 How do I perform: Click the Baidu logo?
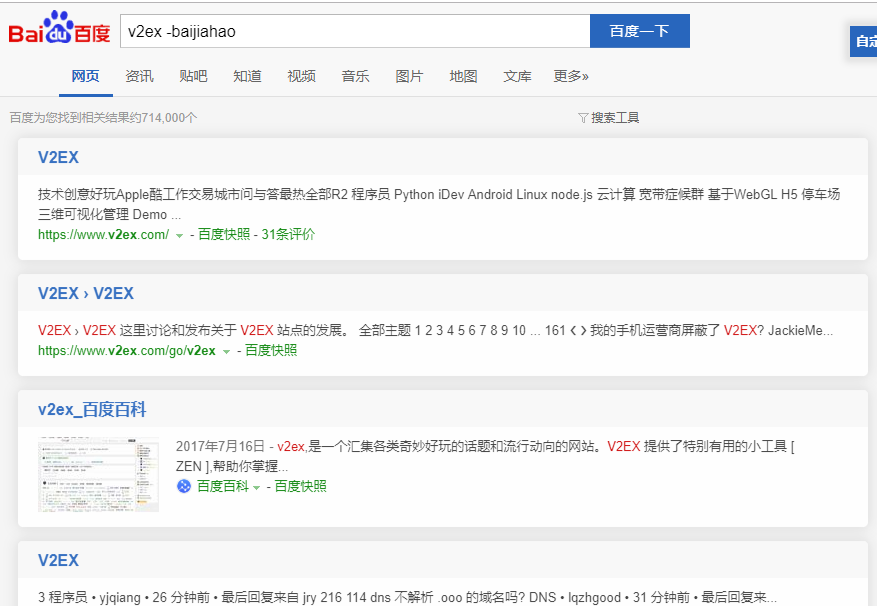(59, 30)
